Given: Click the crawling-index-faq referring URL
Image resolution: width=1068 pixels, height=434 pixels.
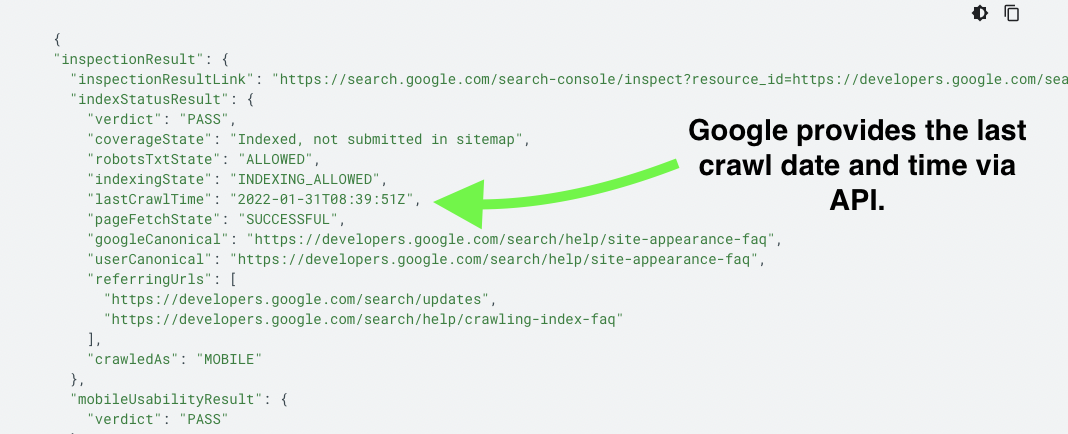Looking at the screenshot, I should coord(363,319).
